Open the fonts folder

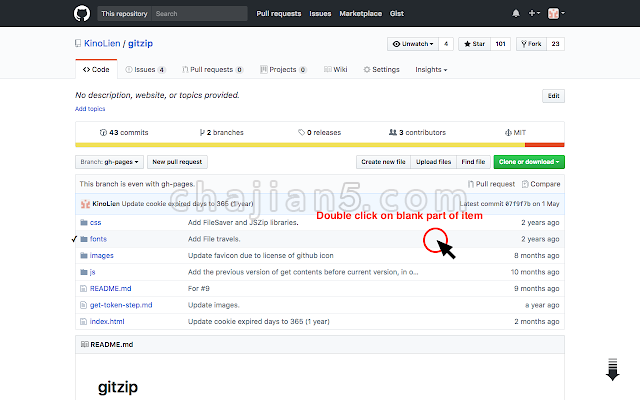[x=98, y=239]
